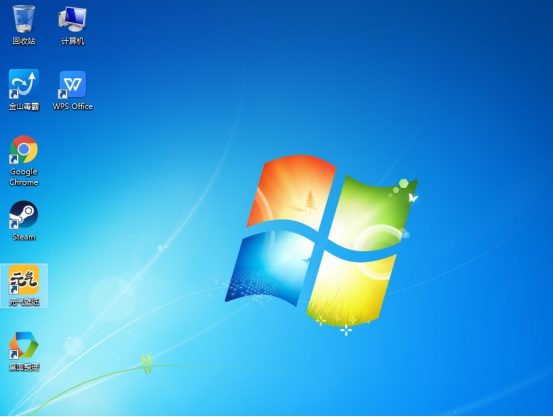Viewport: 553px width, 417px height.
Task: Click the shortcut arrow on the Chrome icon
Action: coord(14,159)
